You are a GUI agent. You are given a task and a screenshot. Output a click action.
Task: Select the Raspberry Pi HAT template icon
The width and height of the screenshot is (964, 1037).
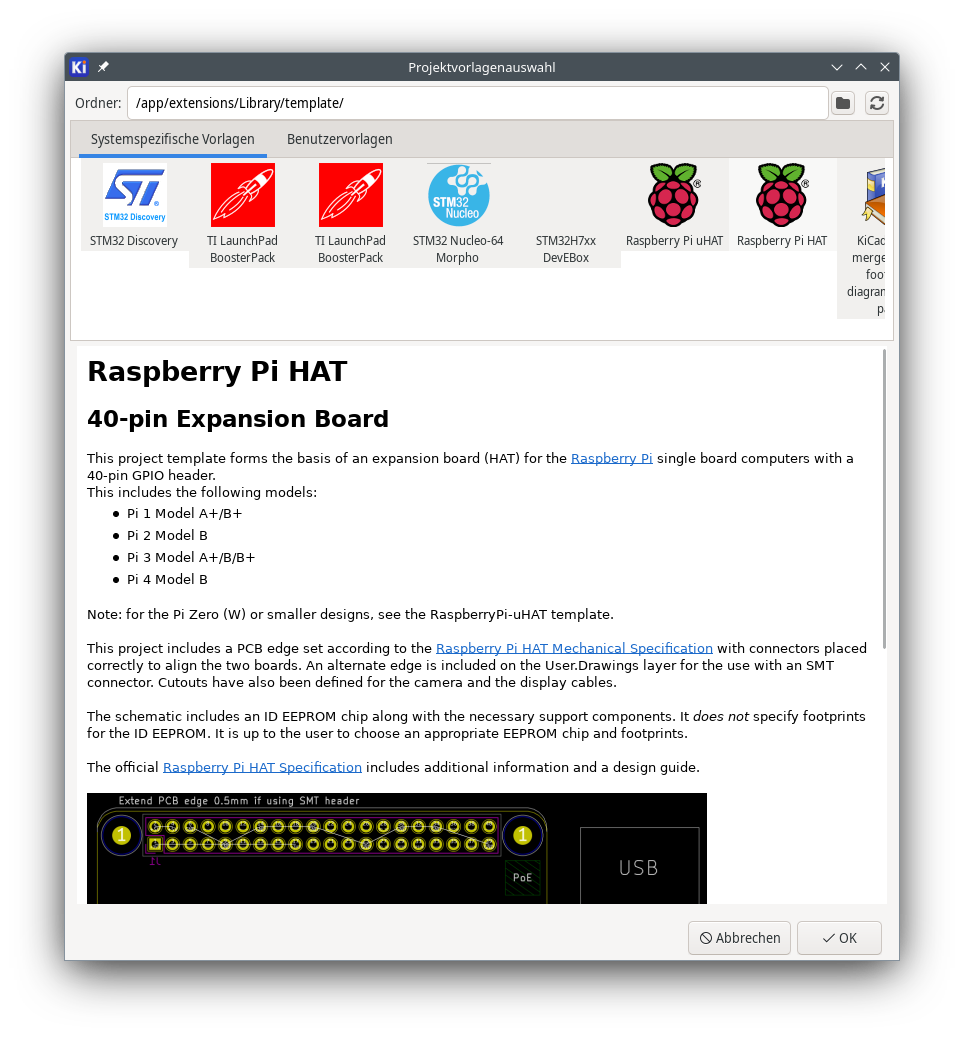point(782,196)
